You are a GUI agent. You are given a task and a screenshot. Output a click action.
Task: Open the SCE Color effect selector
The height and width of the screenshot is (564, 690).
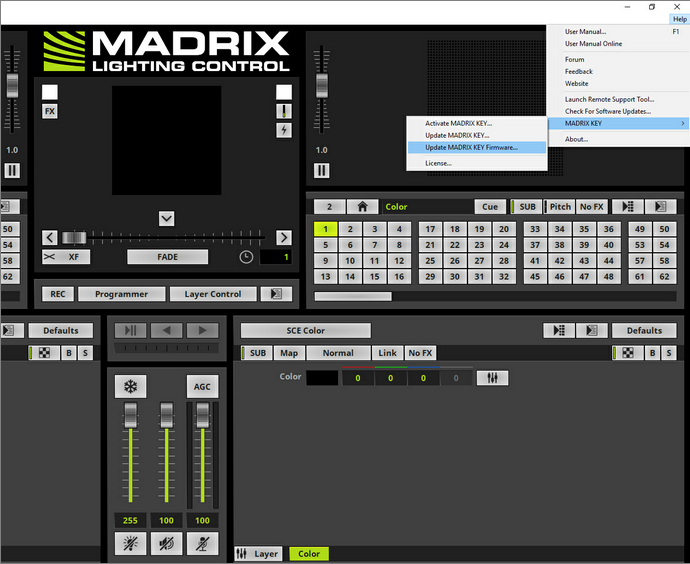click(306, 330)
